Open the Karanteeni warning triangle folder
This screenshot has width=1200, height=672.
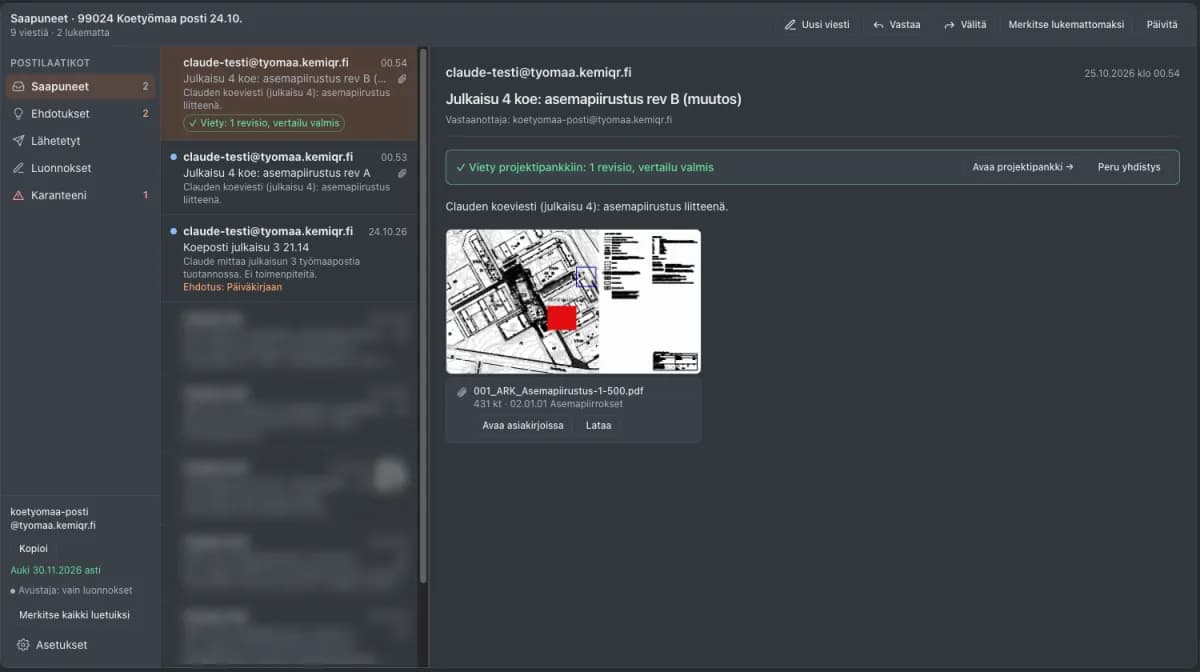pyautogui.click(x=19, y=195)
